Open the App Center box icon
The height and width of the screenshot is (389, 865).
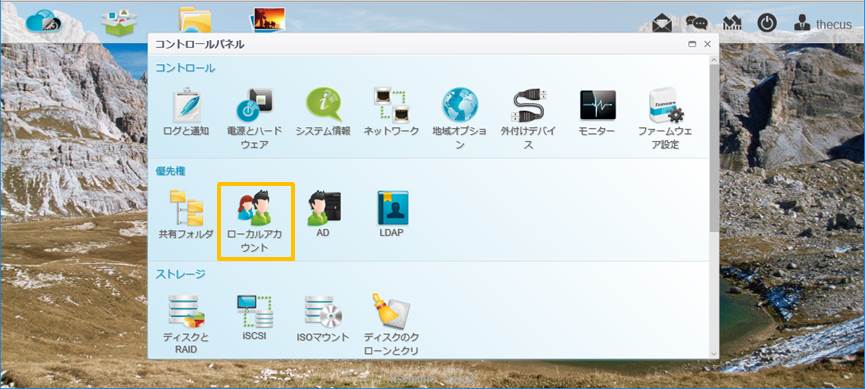pos(119,22)
